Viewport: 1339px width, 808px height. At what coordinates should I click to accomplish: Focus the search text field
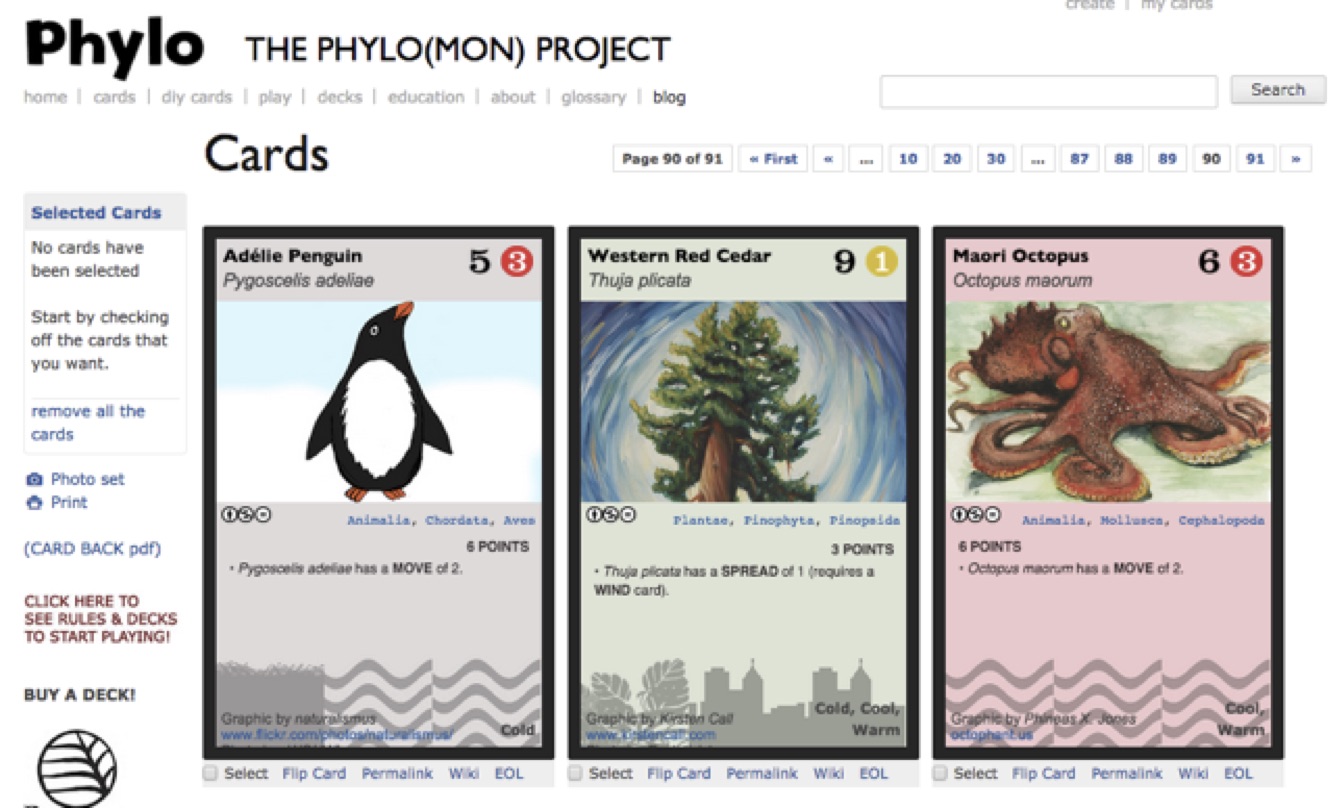1049,91
